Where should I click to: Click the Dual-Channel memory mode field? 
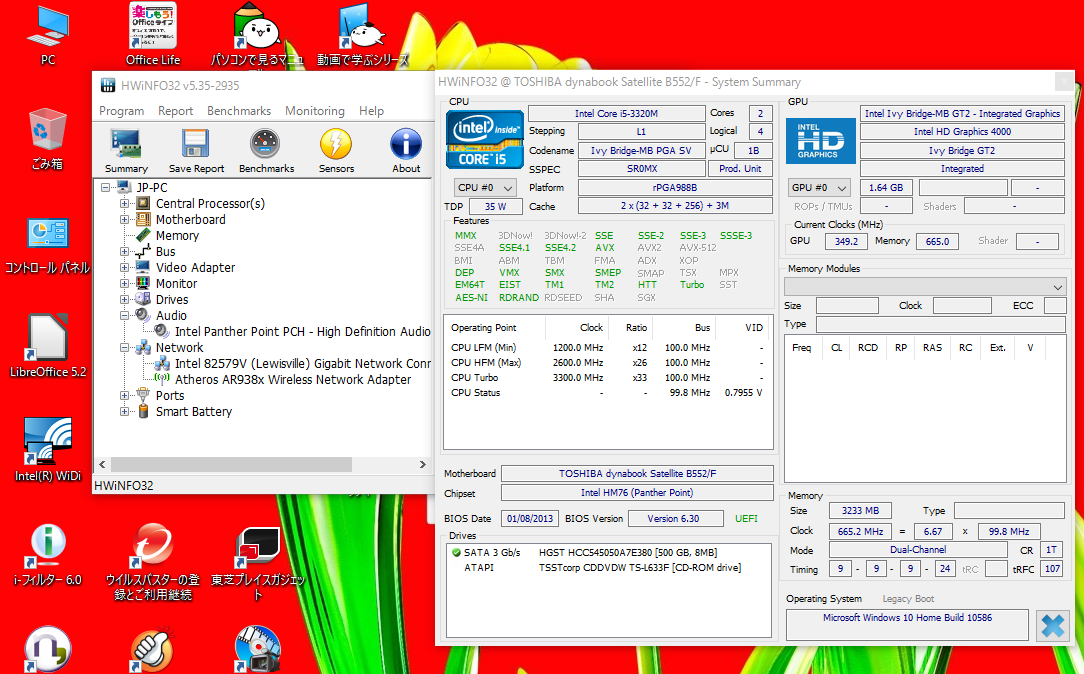(918, 550)
